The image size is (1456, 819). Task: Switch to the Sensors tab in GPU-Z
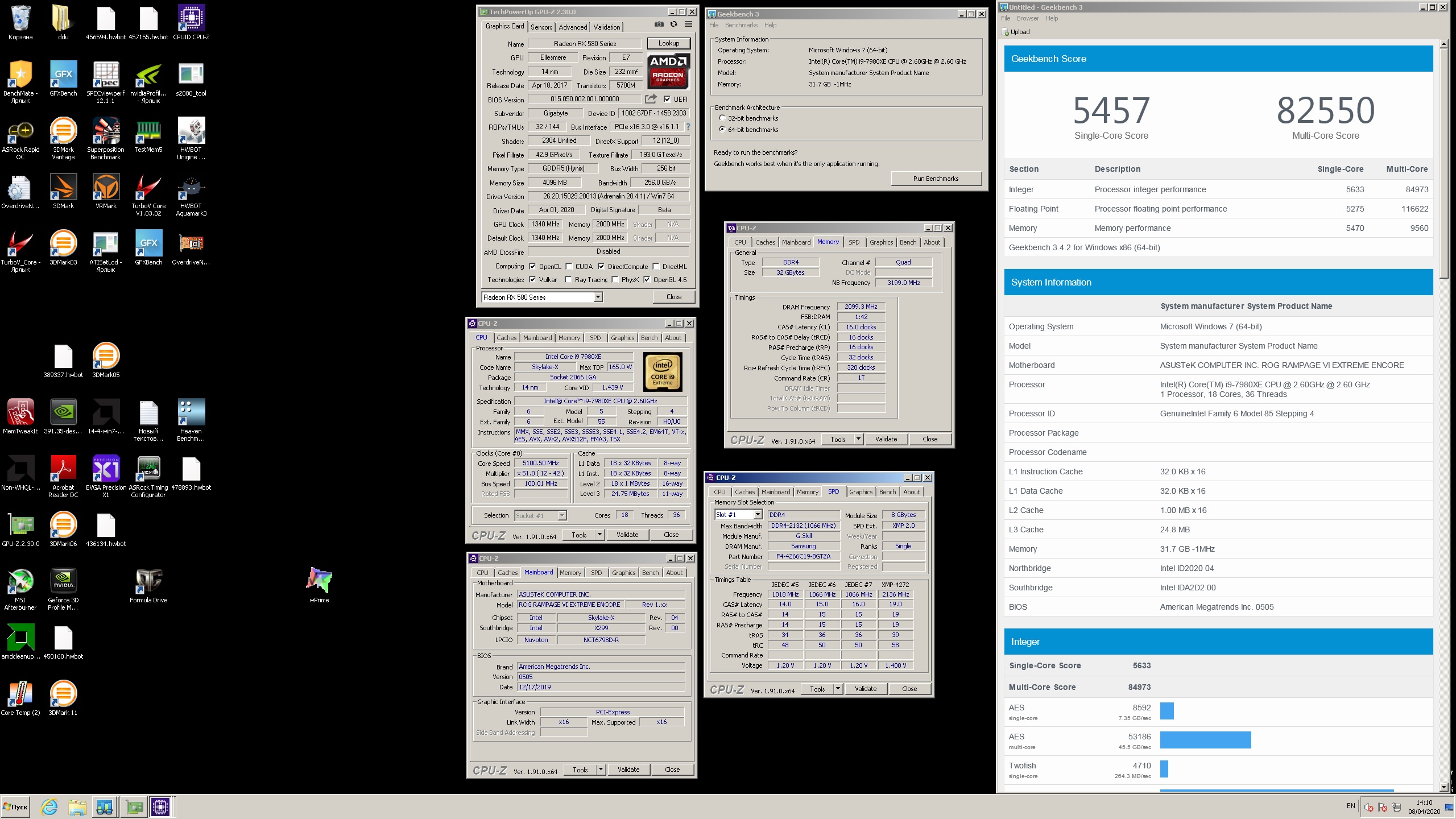point(541,27)
